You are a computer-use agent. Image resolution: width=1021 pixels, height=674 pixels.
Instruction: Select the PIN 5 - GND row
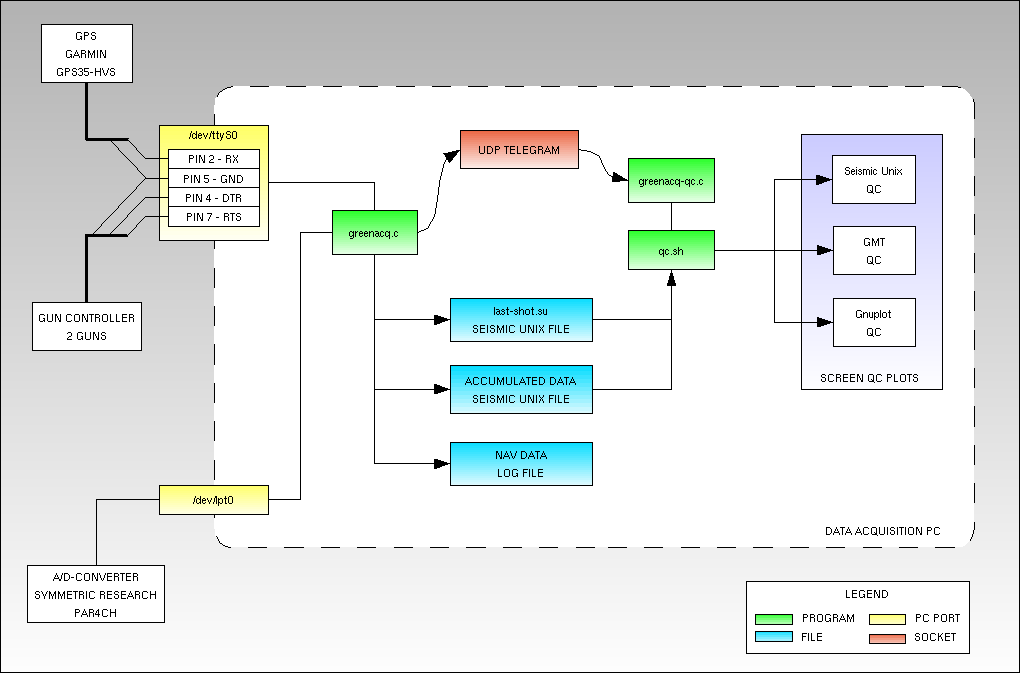point(213,179)
